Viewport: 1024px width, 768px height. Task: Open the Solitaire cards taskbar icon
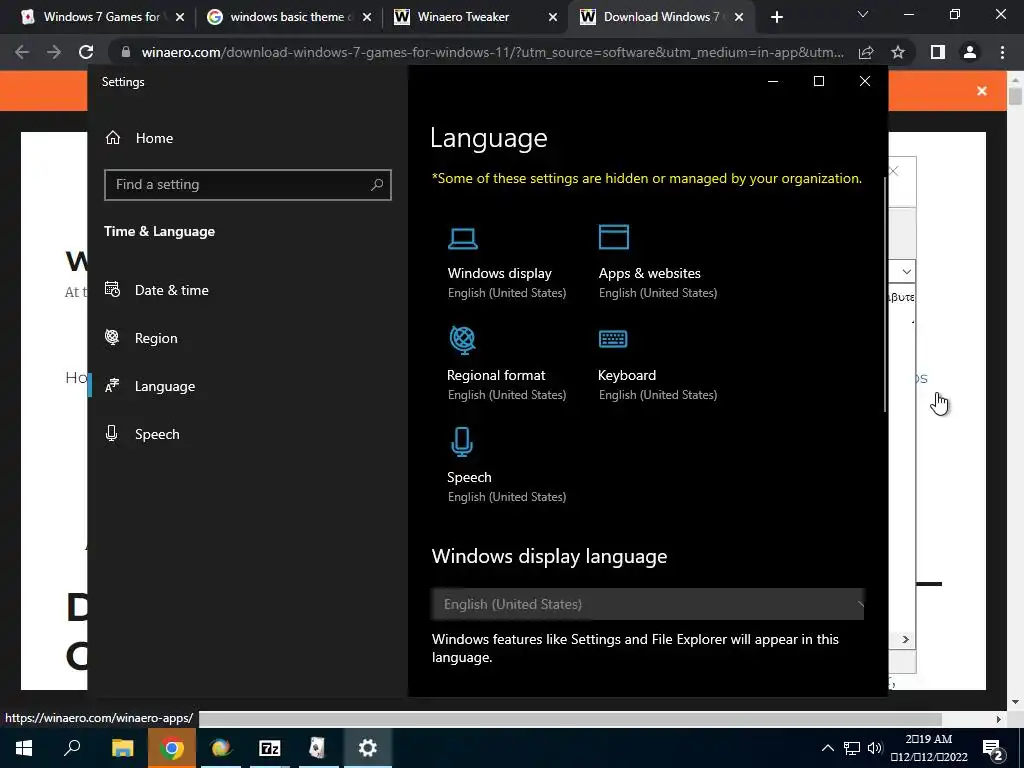tap(317, 748)
